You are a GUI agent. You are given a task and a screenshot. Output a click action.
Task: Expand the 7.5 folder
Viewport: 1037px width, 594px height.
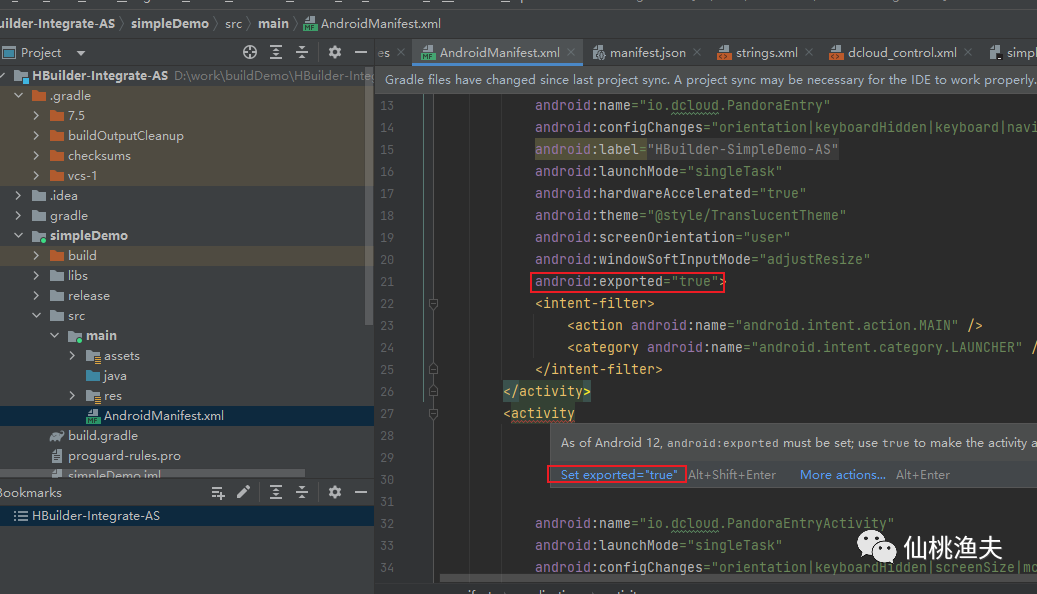pos(36,116)
